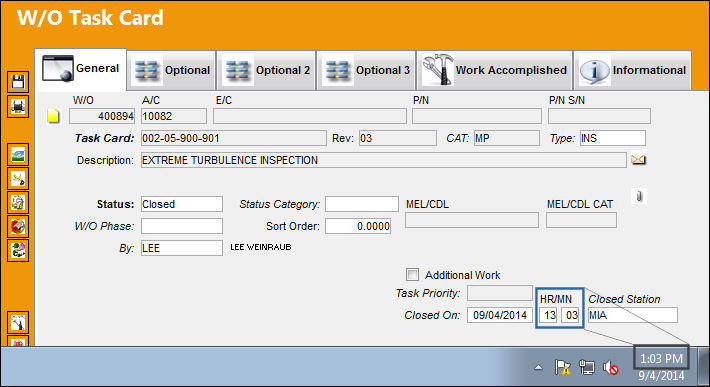
Task: Click the LEE WEINRAUB name text
Action: coord(261,247)
